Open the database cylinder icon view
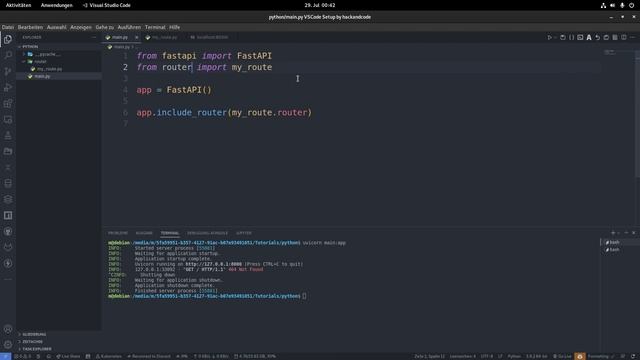Image resolution: width=640 pixels, height=360 pixels. pos(8,183)
